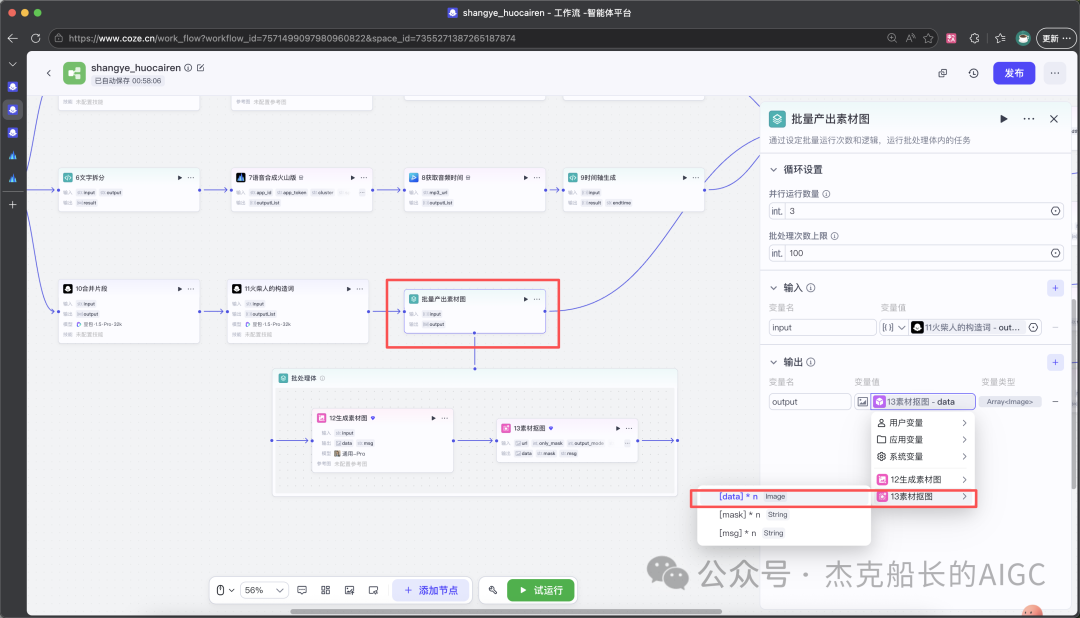Open more menu on 7语音合成火山版 node
The width and height of the screenshot is (1080, 618).
(x=364, y=178)
